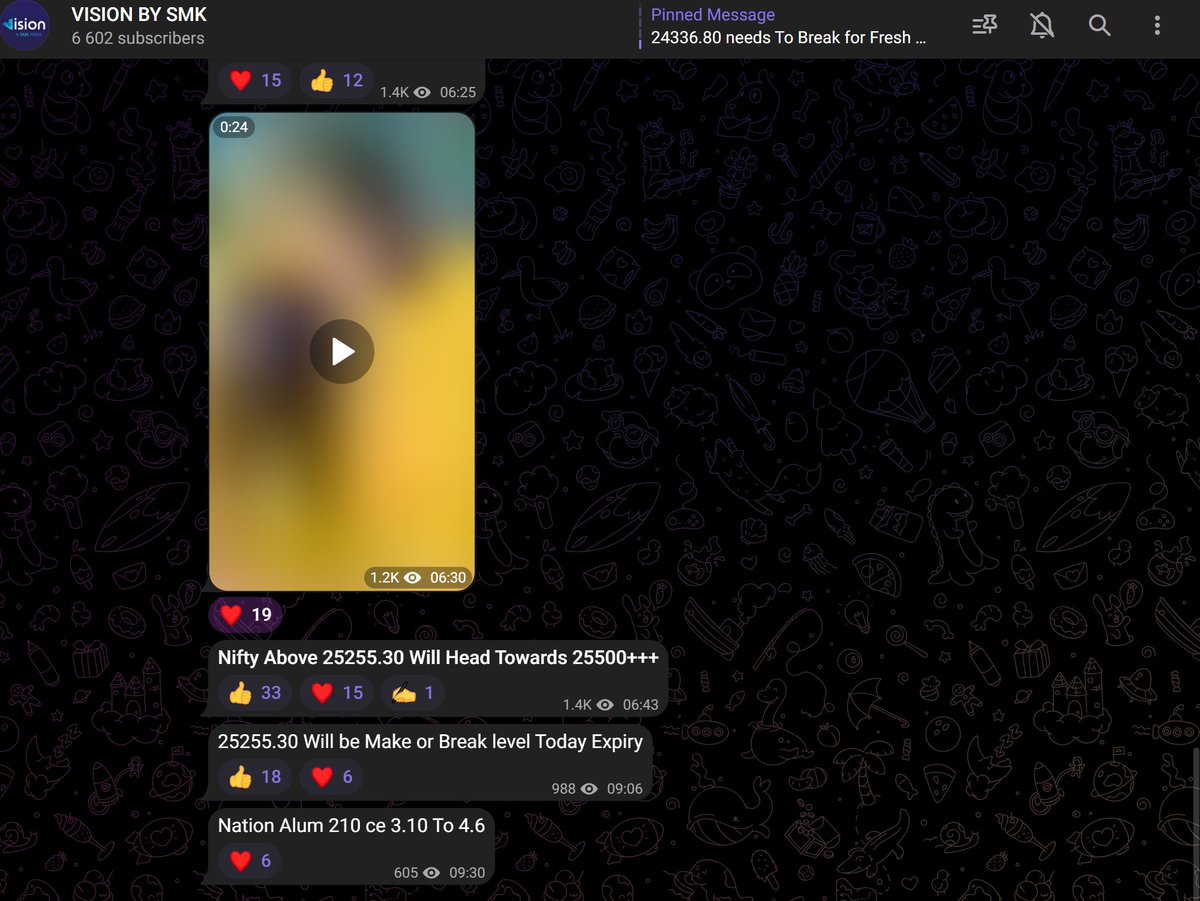1200x901 pixels.
Task: Open the three-dot more options menu
Action: point(1157,26)
